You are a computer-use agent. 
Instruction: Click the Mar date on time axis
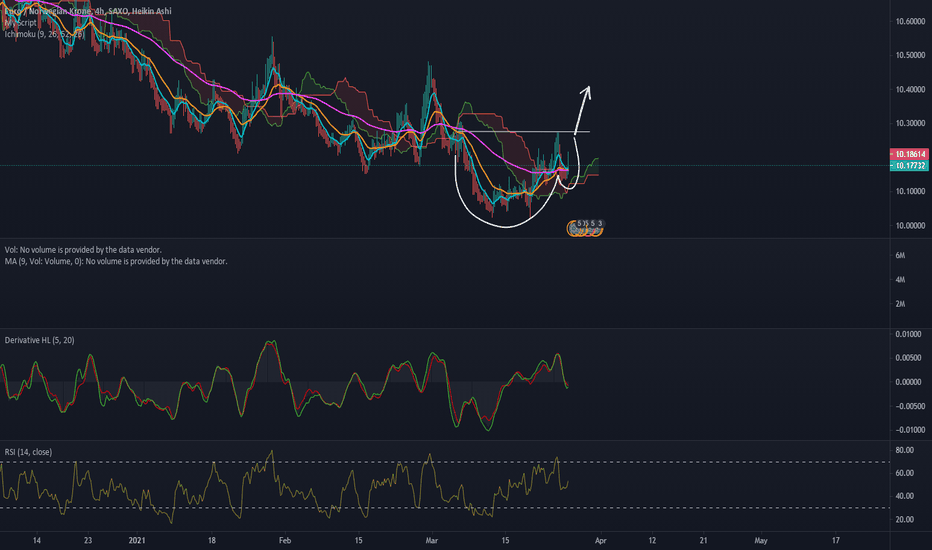[x=432, y=540]
